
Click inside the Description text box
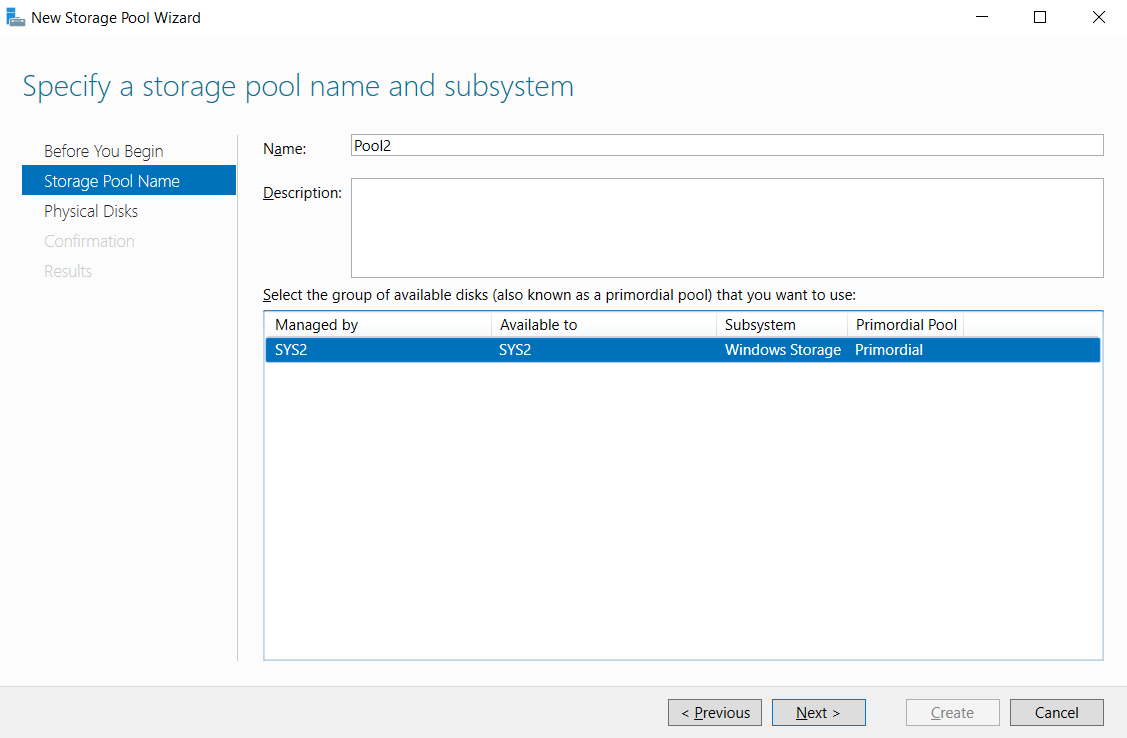pos(727,228)
